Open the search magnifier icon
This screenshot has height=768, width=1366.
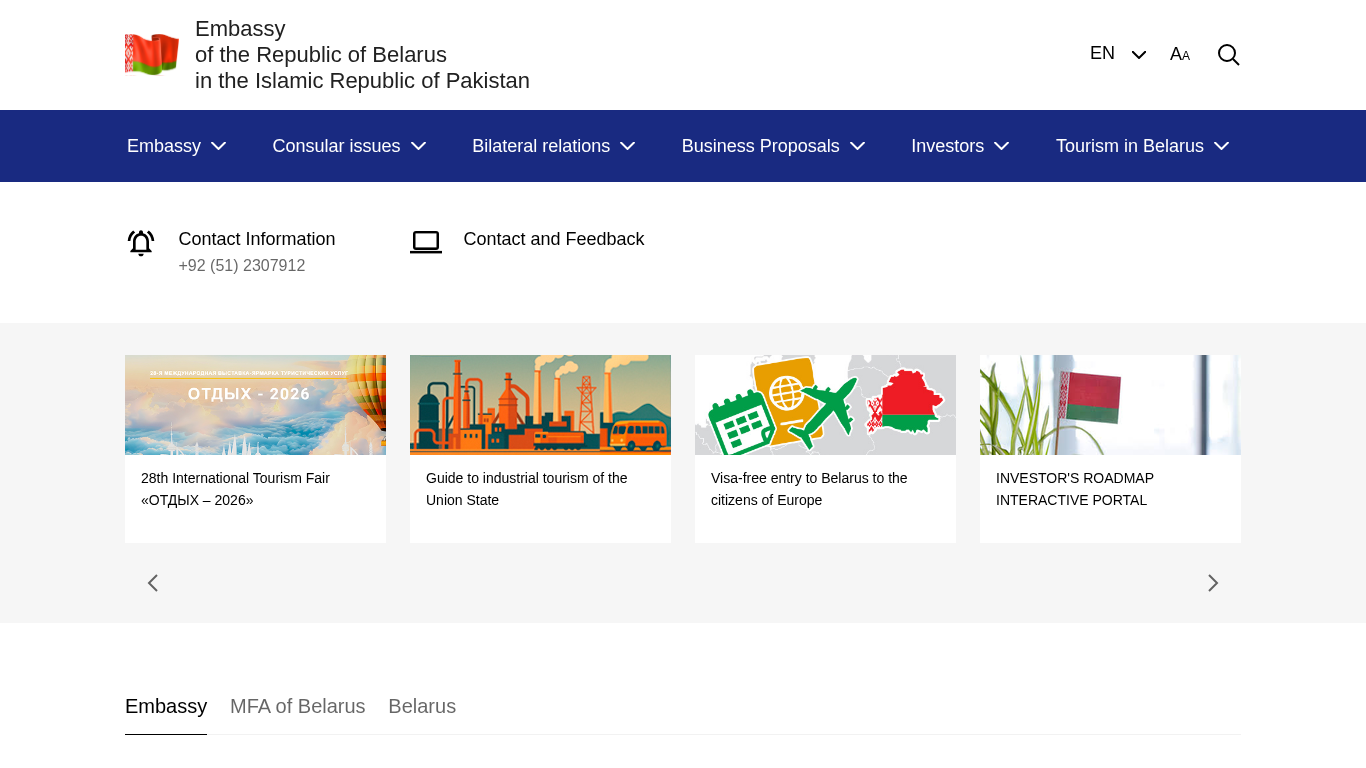click(x=1228, y=55)
